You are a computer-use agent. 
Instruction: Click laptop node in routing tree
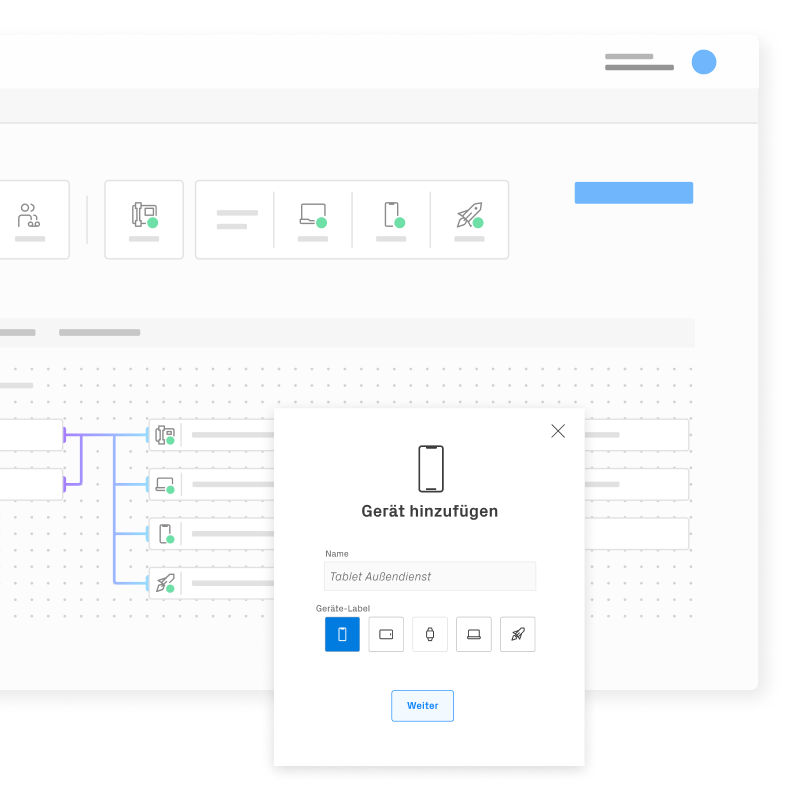165,484
